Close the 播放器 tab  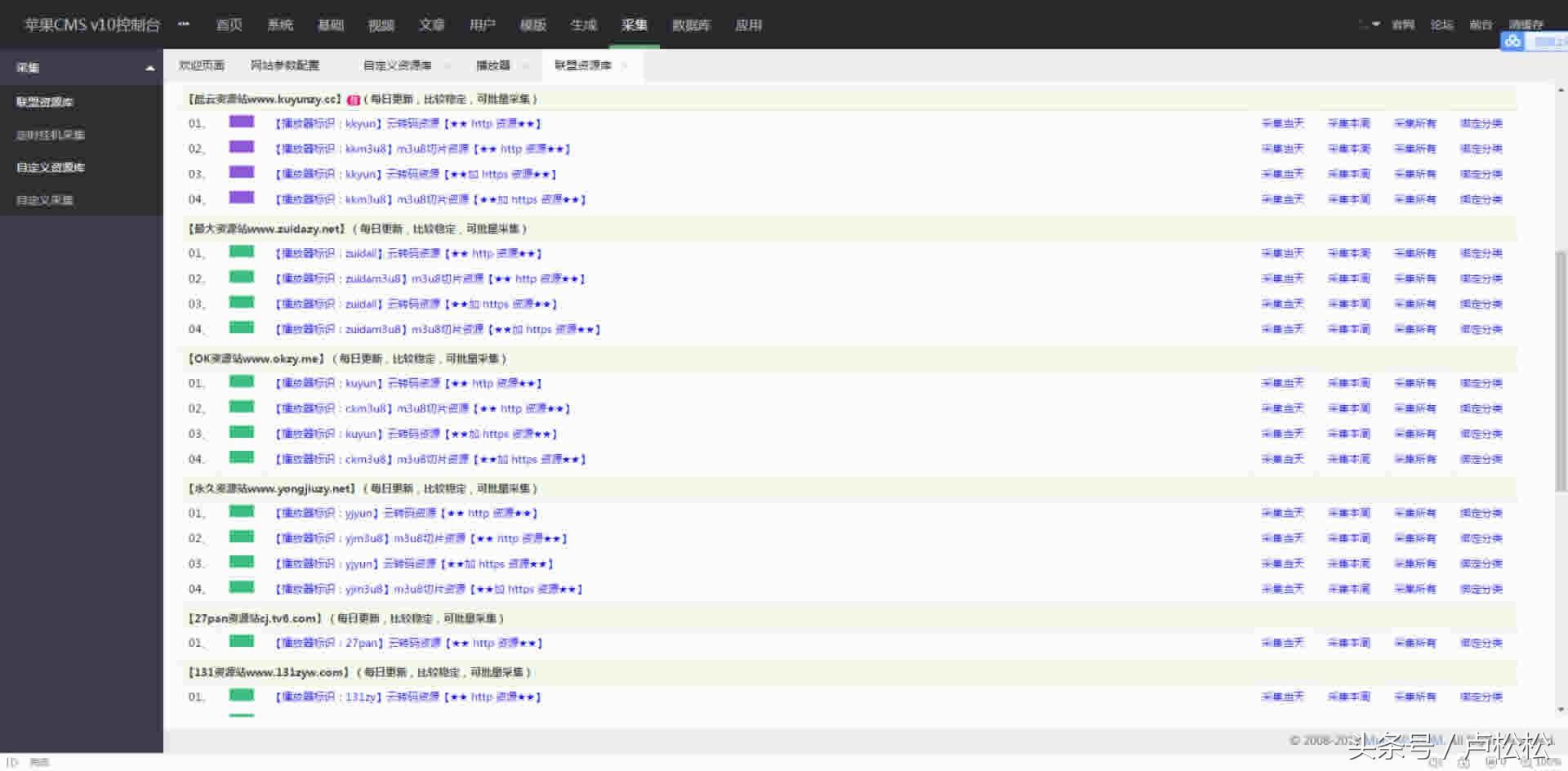coord(525,65)
